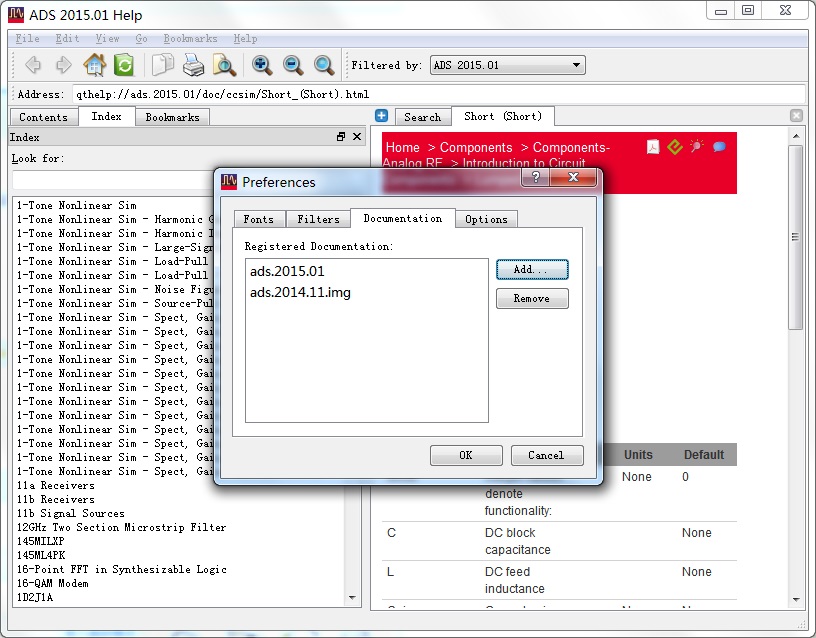Select 12GHz Two Section Microstrip Filter entry
The width and height of the screenshot is (816, 638).
coord(122,528)
